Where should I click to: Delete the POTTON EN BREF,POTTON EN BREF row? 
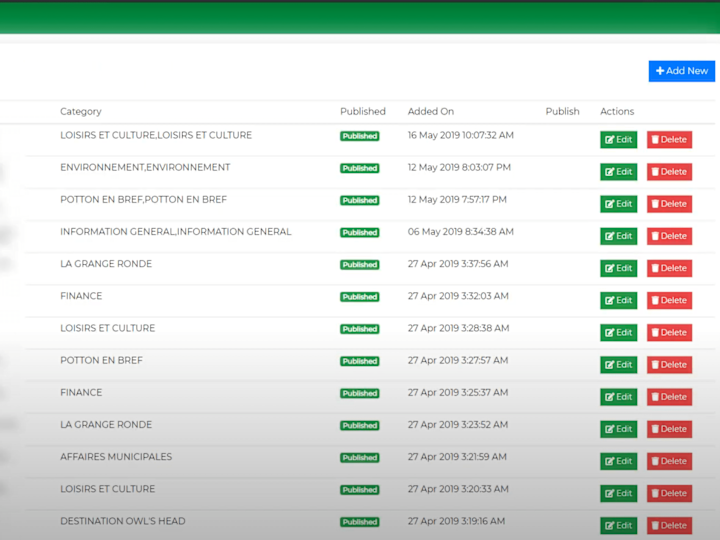pyautogui.click(x=669, y=204)
